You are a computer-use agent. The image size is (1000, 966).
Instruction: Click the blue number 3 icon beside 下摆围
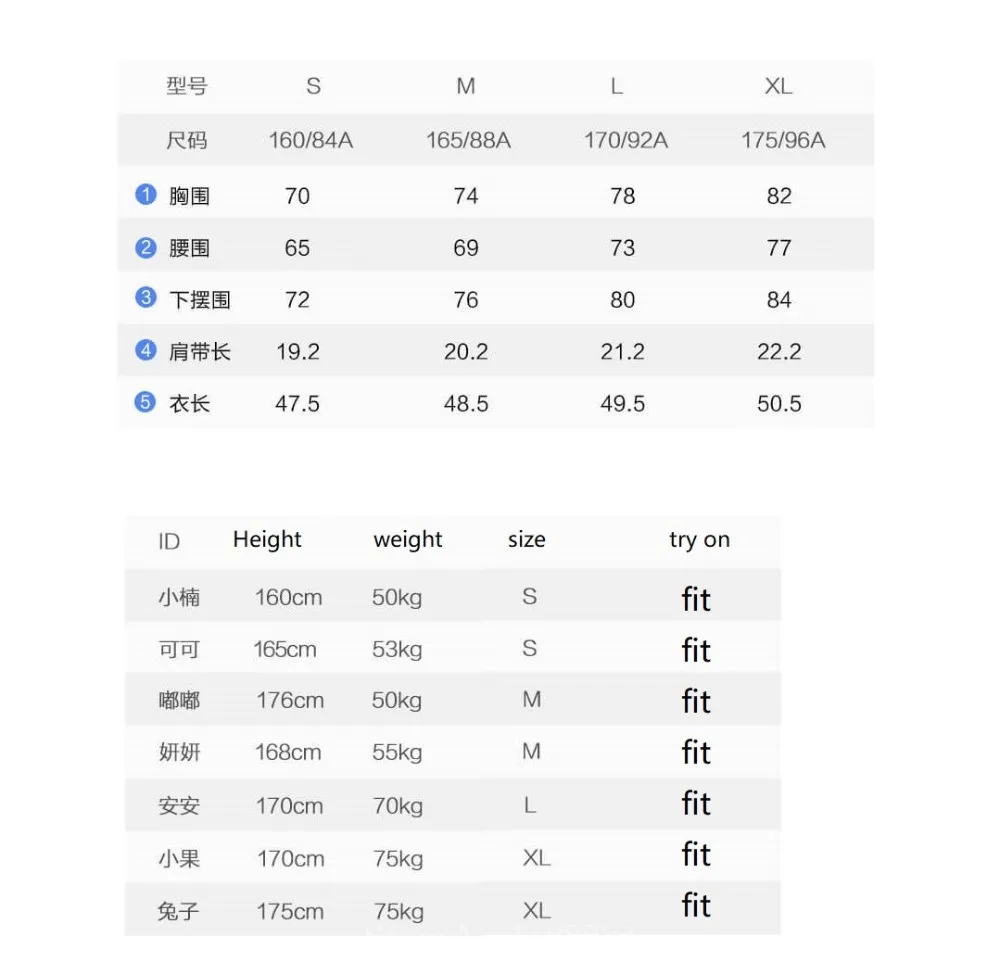[x=146, y=297]
